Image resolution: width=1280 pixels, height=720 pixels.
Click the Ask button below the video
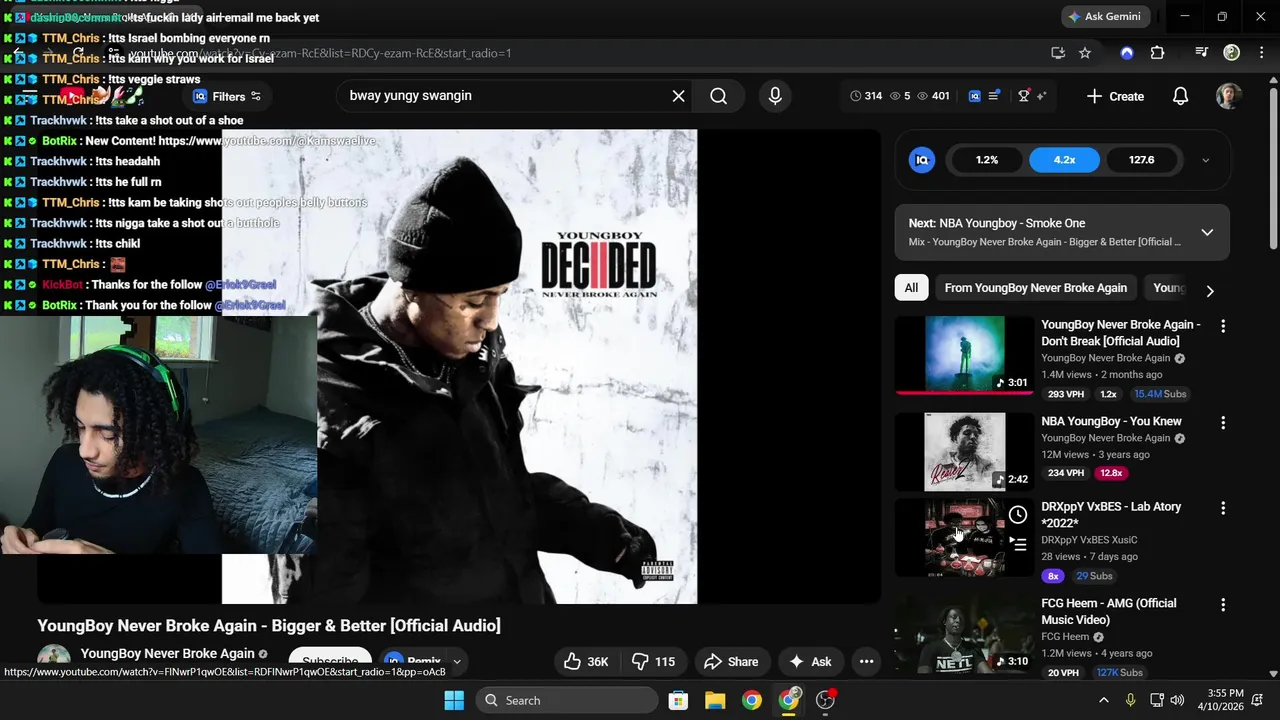click(x=810, y=661)
